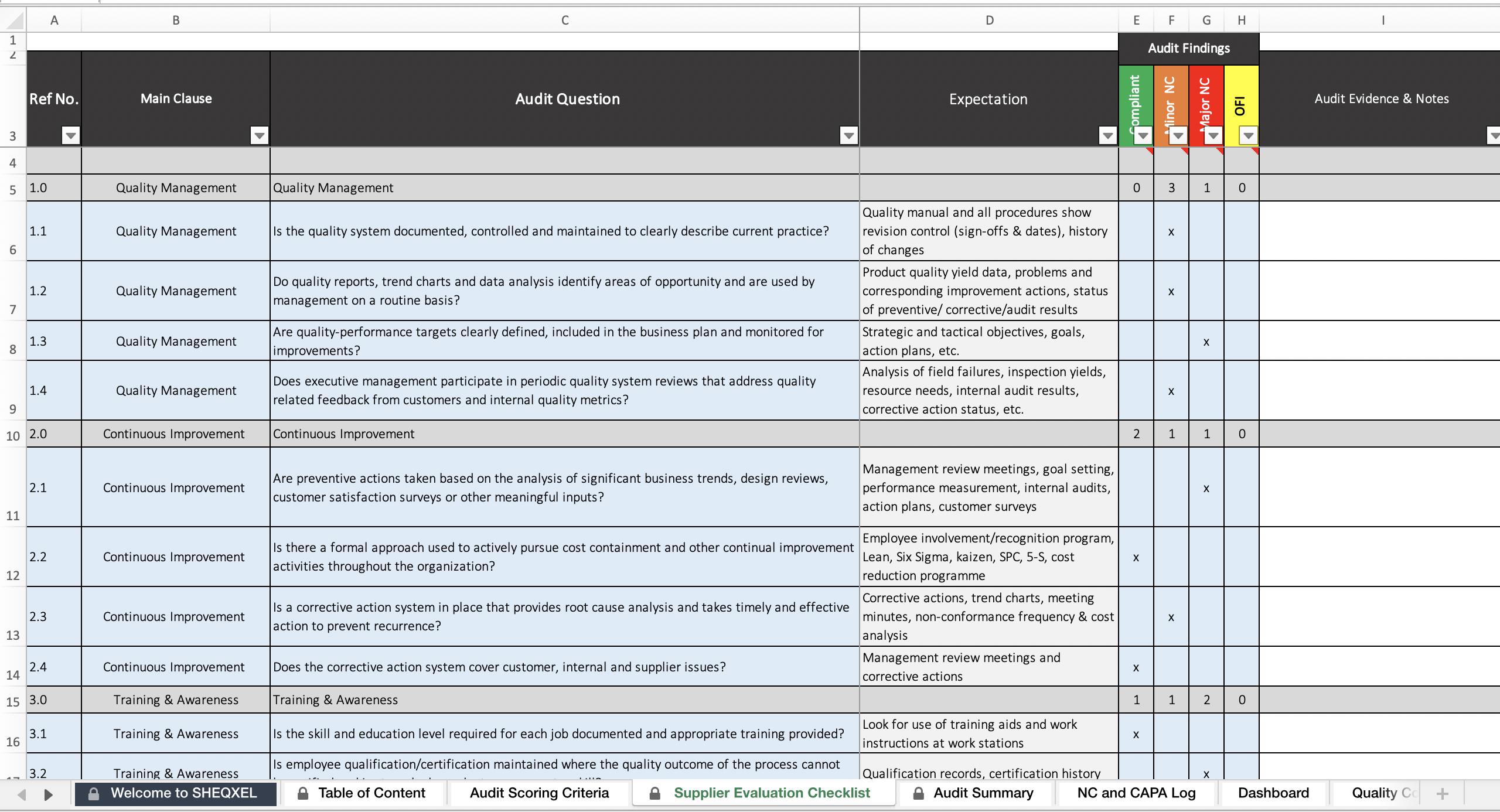
Task: Click the 'Training & Awareness' main clause for ref 3.1
Action: point(176,733)
